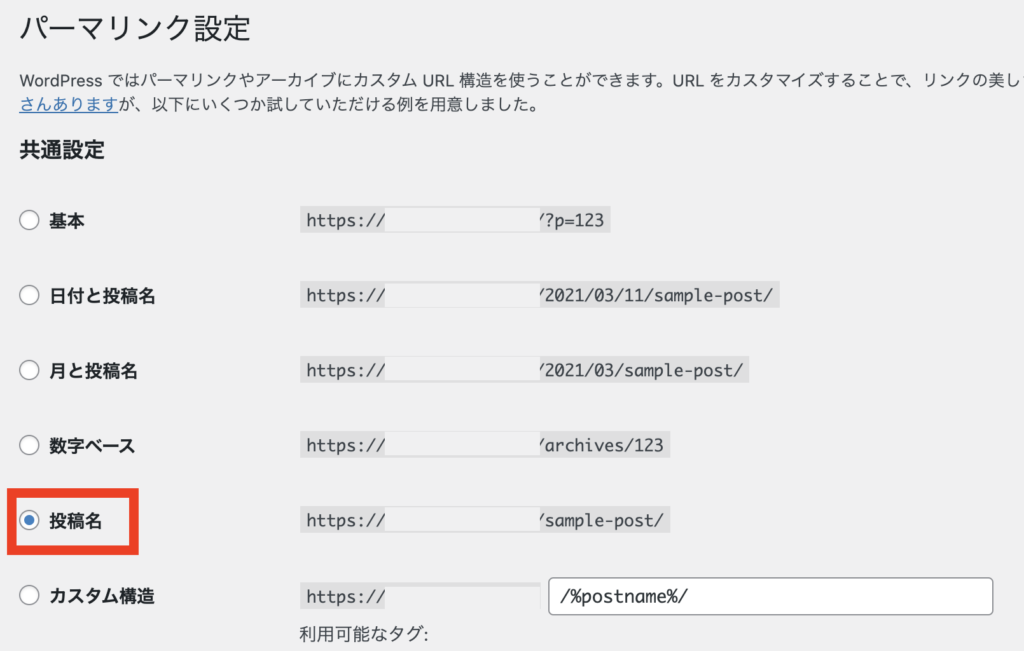Viewport: 1024px width, 651px height.
Task: Open the さんあります link
Action: [69, 104]
